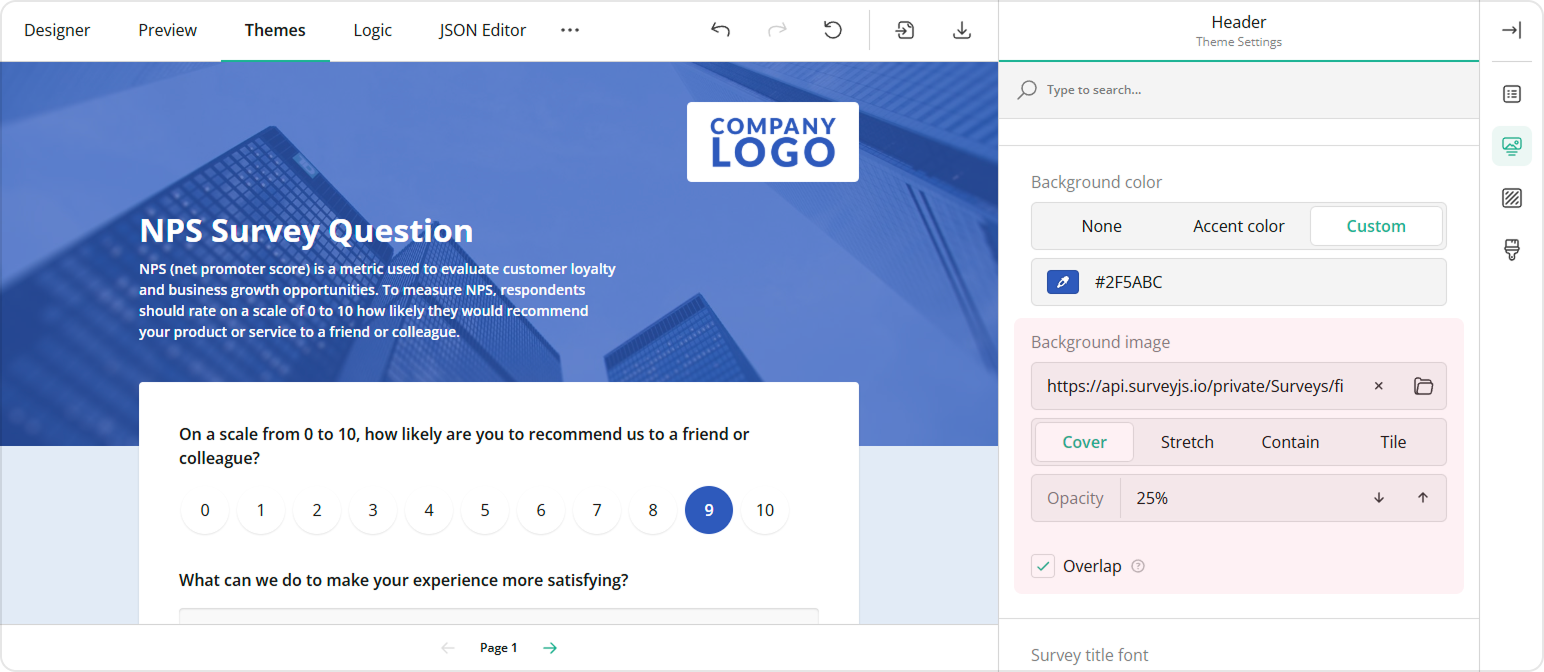Select the Header settings icon in the sidebar
The image size is (1544, 672).
(x=1511, y=145)
